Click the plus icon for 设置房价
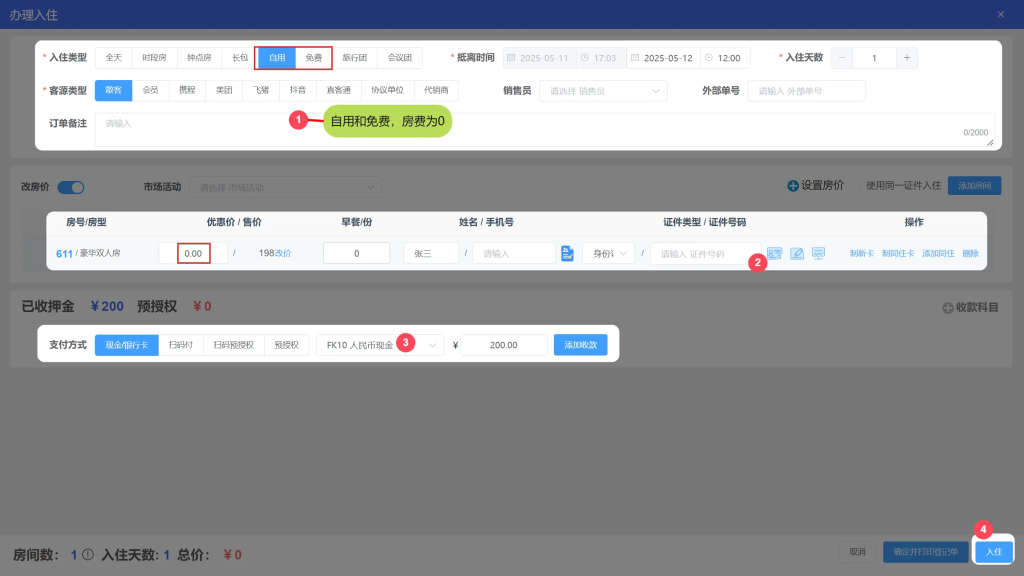This screenshot has width=1024, height=576. click(x=793, y=186)
